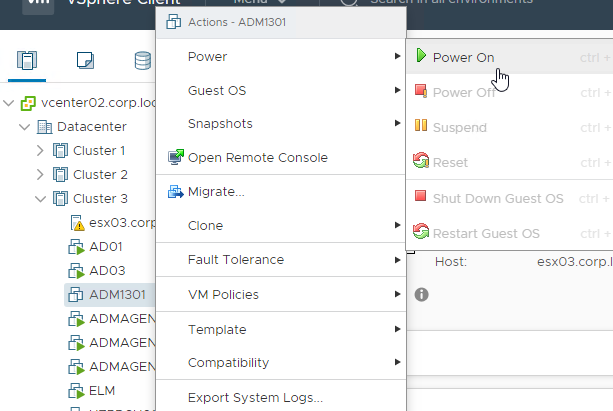Select Open Remote Console menu entry
613x411 pixels.
(281, 158)
